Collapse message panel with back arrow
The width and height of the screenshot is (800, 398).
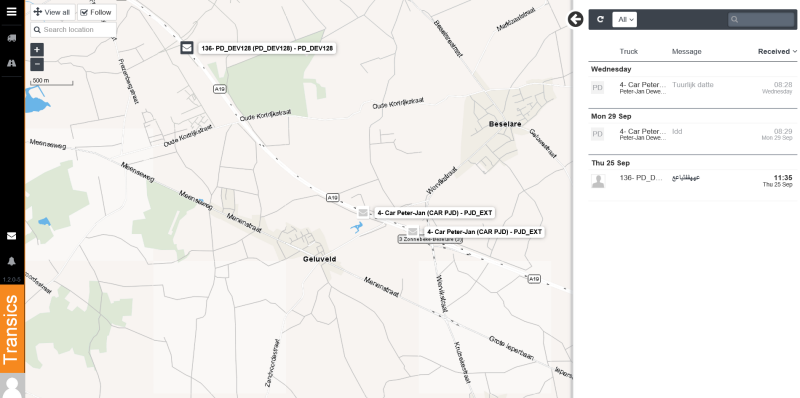(x=576, y=19)
